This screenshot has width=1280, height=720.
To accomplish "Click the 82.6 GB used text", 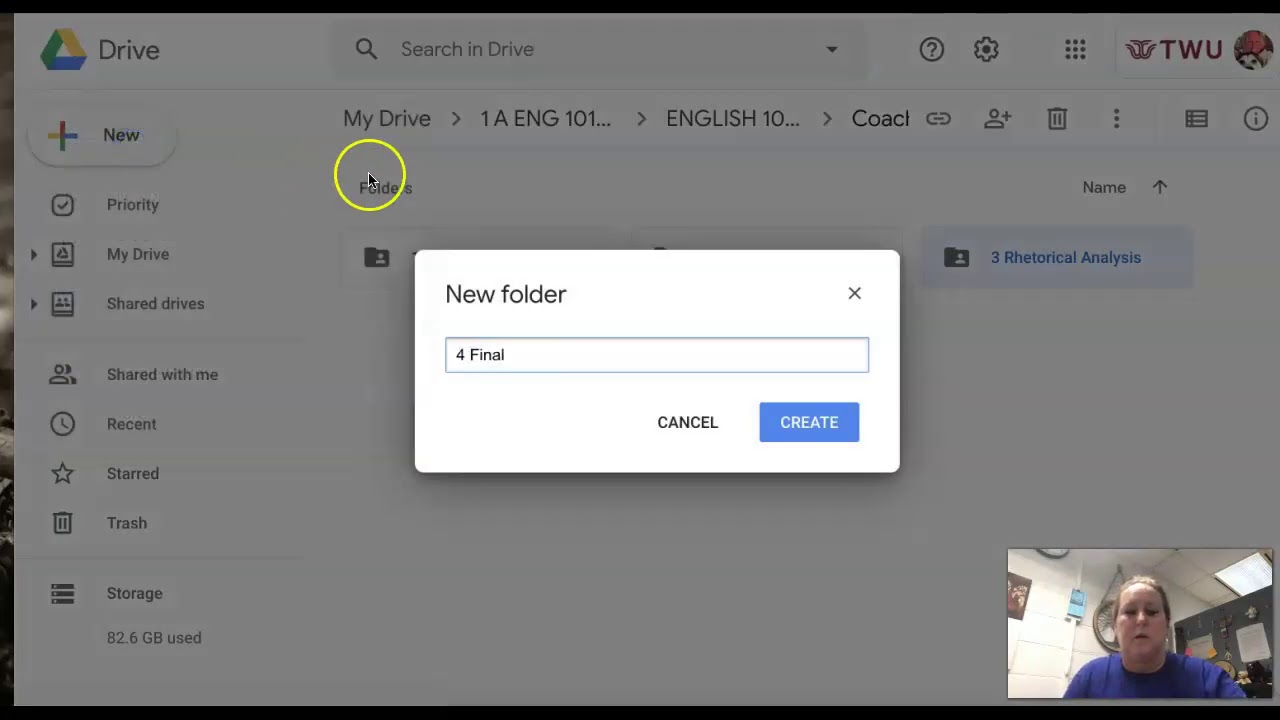I will 154,637.
